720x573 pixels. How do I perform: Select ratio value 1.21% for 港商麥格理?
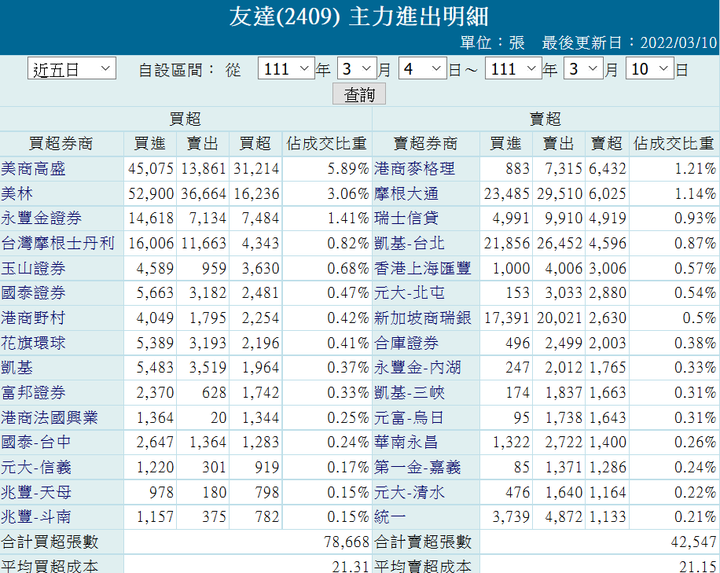click(695, 169)
